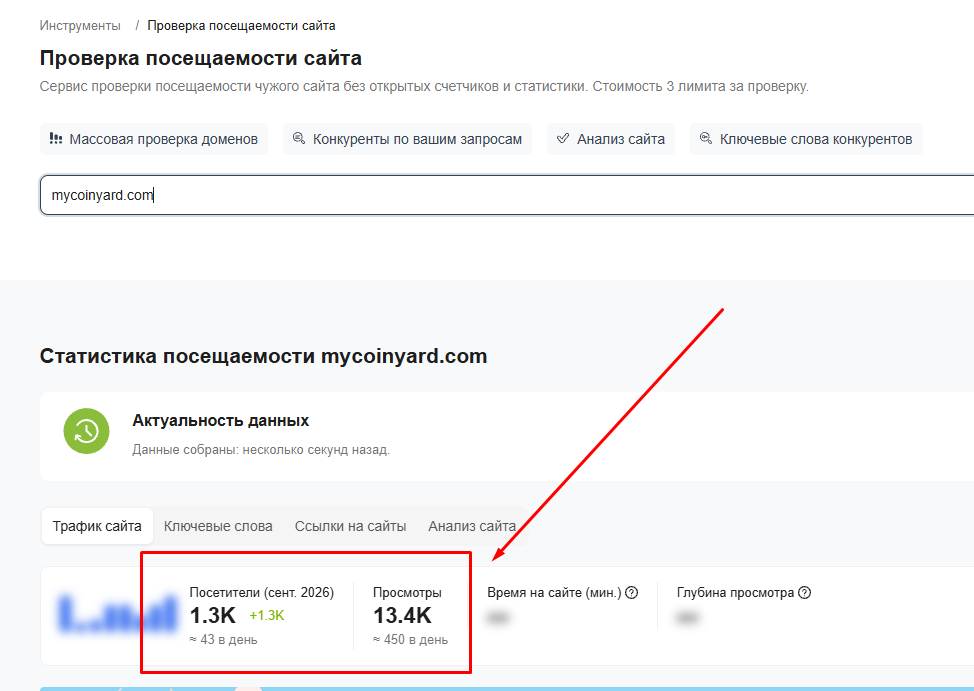
Task: Go to the Анализ сайта tab
Action: click(x=472, y=526)
